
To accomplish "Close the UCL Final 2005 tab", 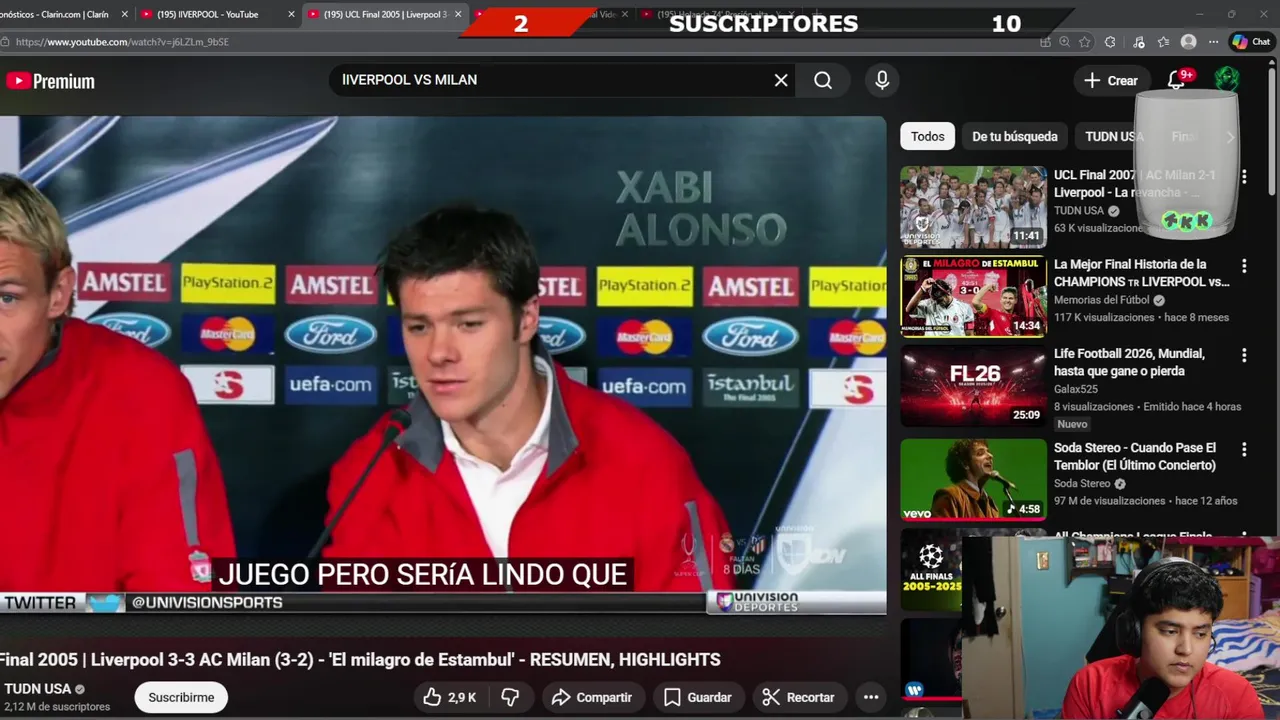I will (x=456, y=15).
